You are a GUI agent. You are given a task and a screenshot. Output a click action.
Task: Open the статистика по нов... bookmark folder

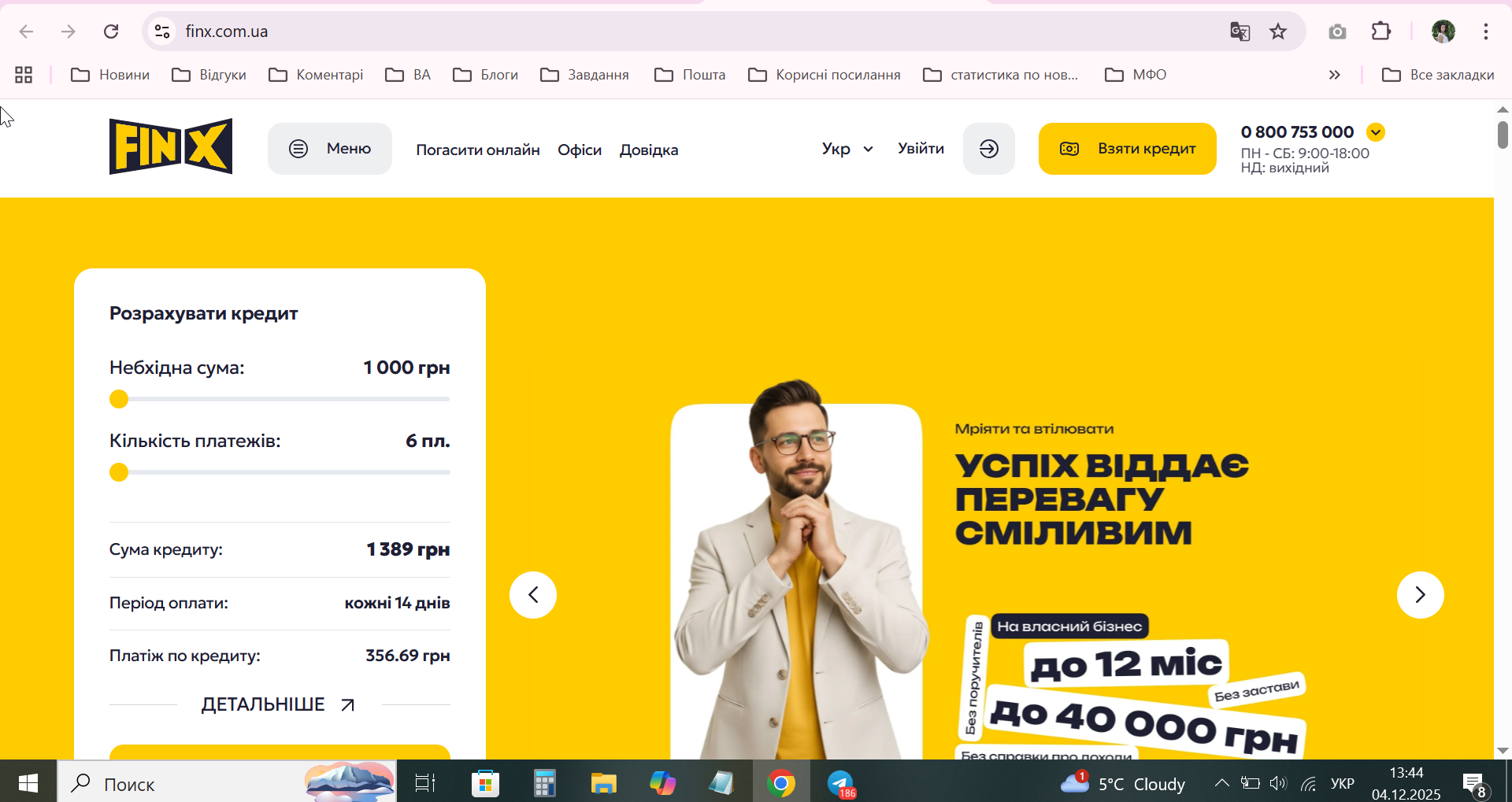point(1001,75)
